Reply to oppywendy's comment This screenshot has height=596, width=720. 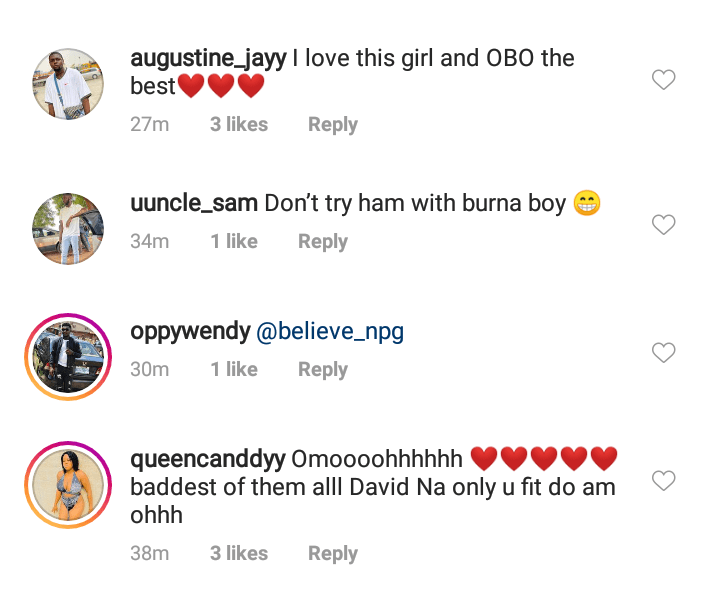(x=323, y=370)
